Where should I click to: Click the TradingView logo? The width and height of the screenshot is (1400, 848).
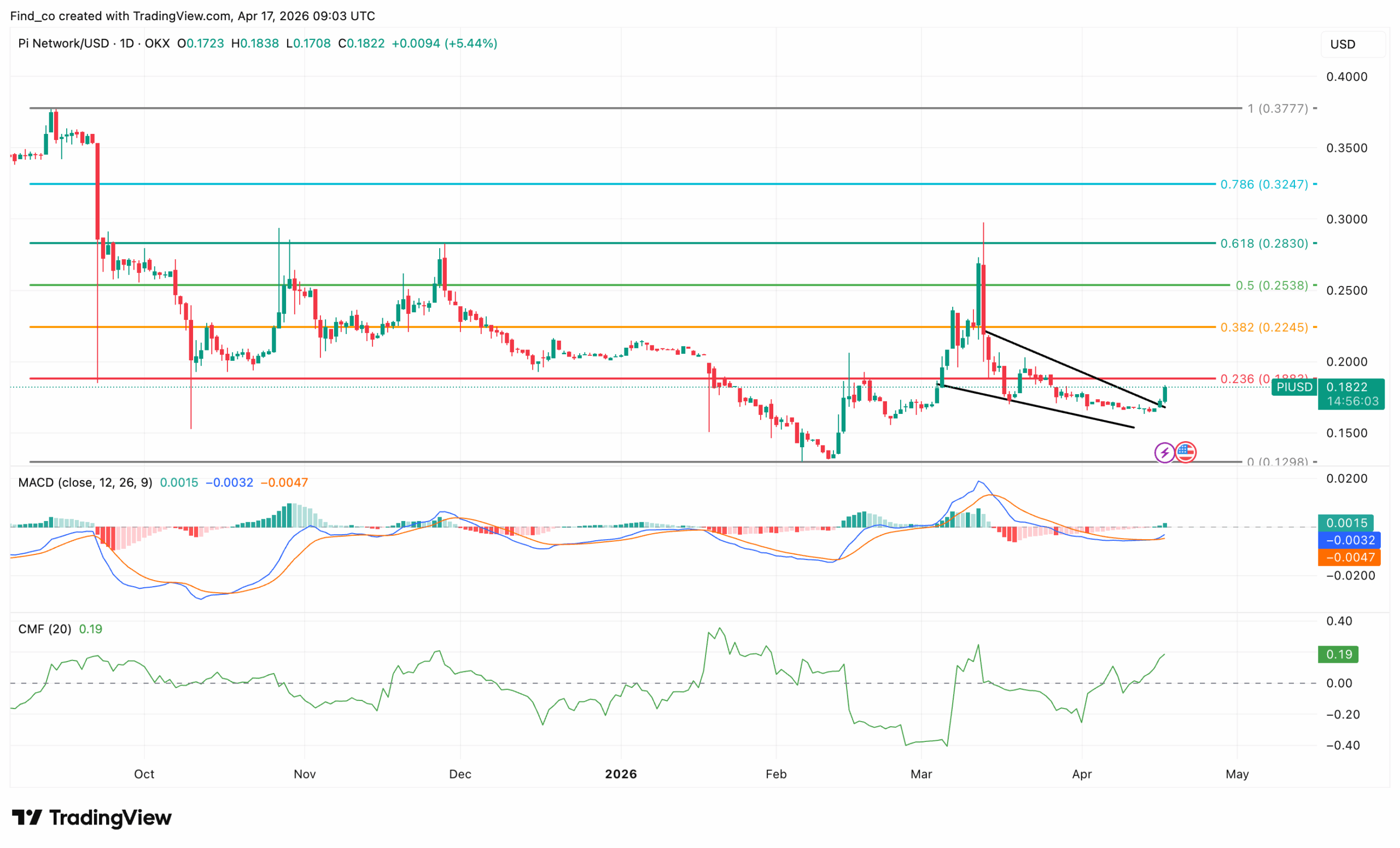pyautogui.click(x=91, y=817)
